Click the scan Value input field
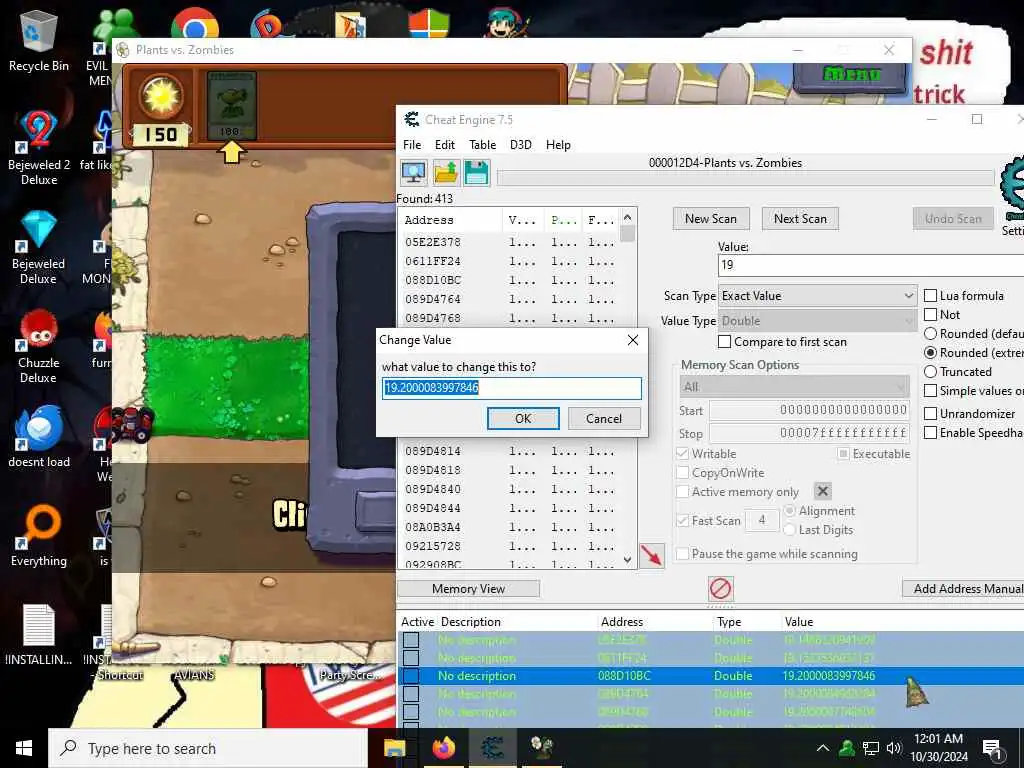The image size is (1024, 768). tap(871, 264)
